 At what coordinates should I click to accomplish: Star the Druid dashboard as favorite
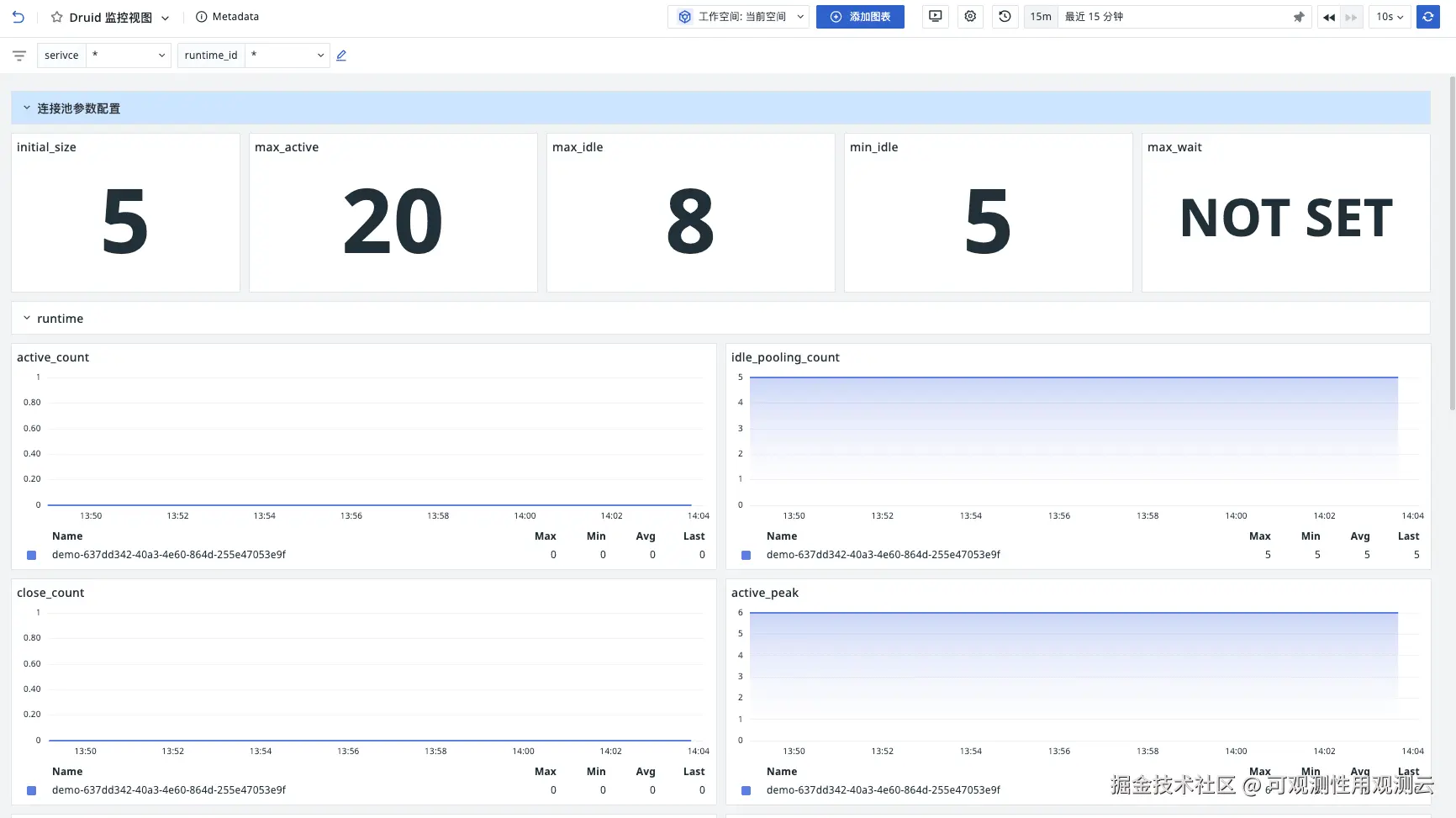pyautogui.click(x=56, y=17)
